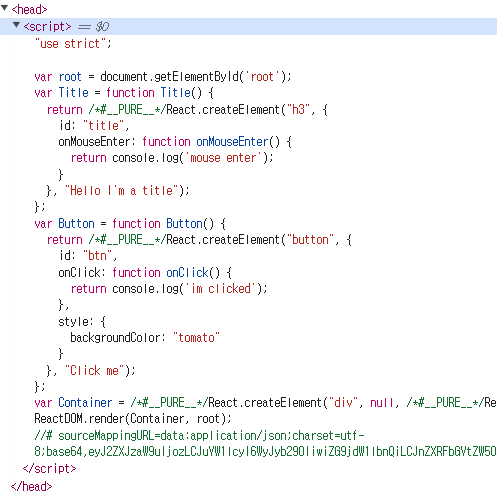This screenshot has height=498, width=497.
Task: Select the highlighted <script> tag
Action: click(47, 26)
